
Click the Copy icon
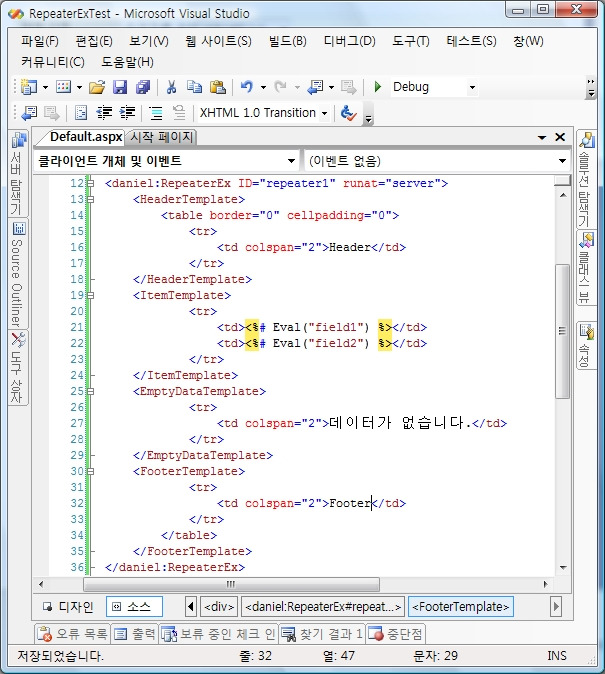coord(194,87)
